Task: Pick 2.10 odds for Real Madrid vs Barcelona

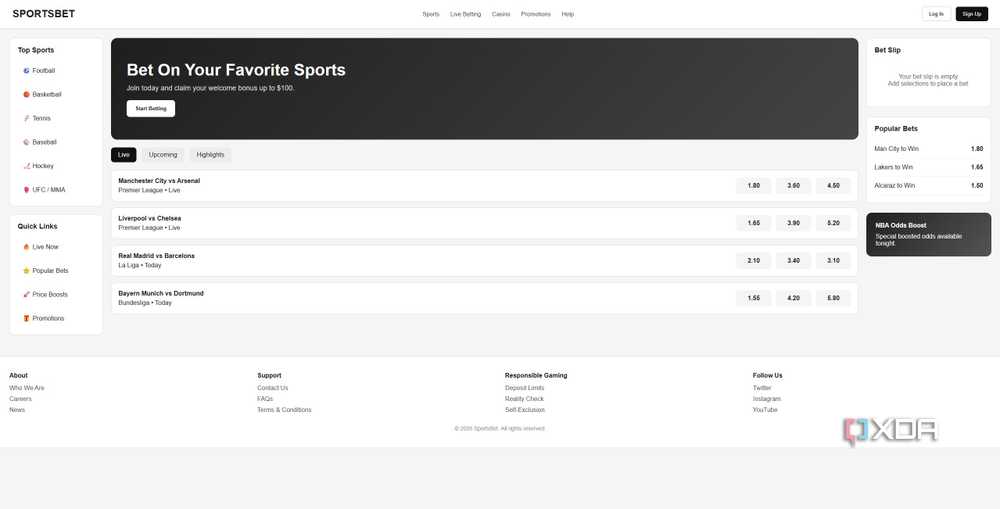Action: pyautogui.click(x=753, y=260)
